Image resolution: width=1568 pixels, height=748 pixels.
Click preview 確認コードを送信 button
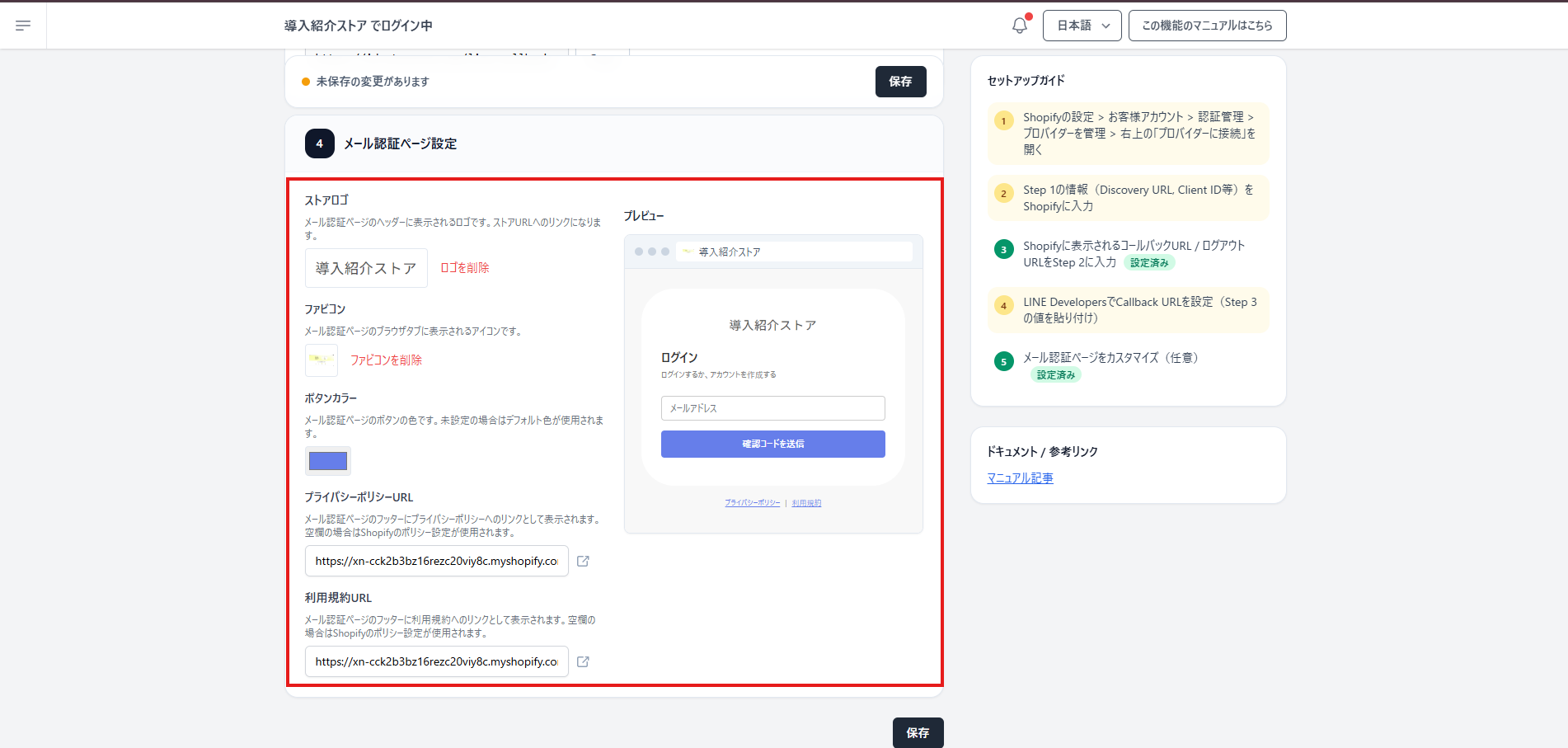click(772, 444)
